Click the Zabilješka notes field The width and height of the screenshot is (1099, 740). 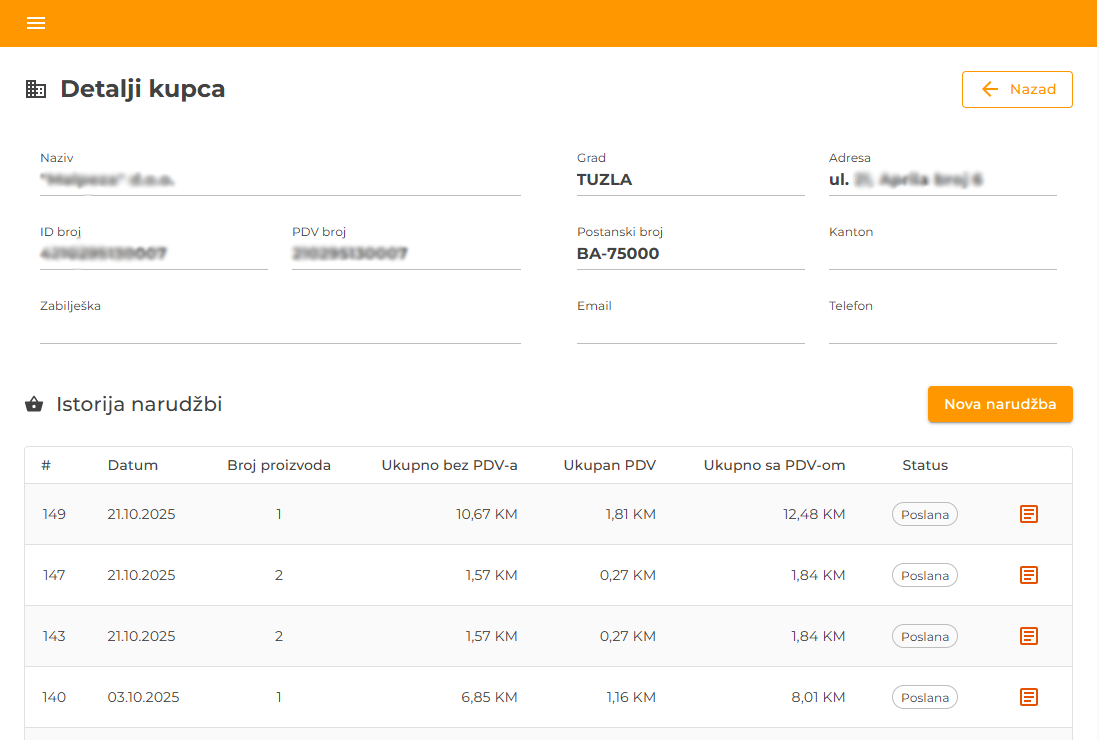tap(280, 328)
